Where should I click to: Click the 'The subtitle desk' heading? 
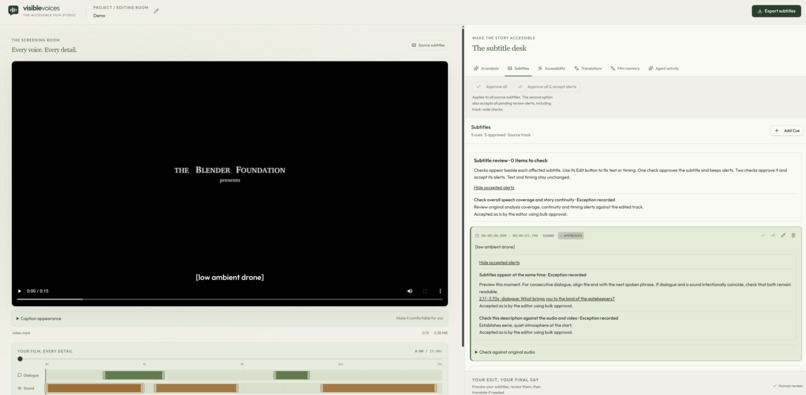(499, 48)
